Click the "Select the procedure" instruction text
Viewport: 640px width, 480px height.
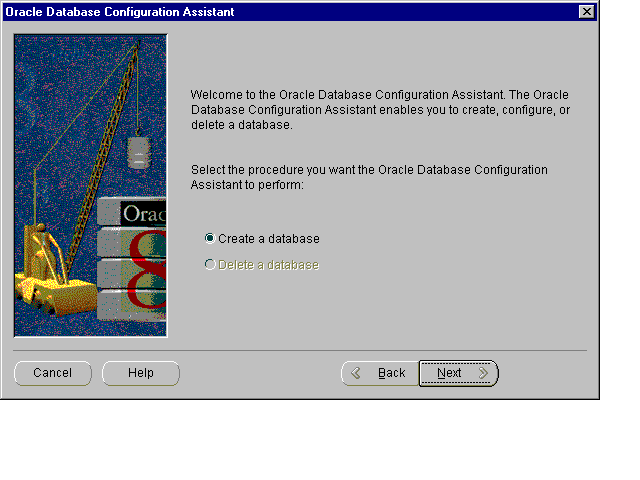click(x=369, y=177)
